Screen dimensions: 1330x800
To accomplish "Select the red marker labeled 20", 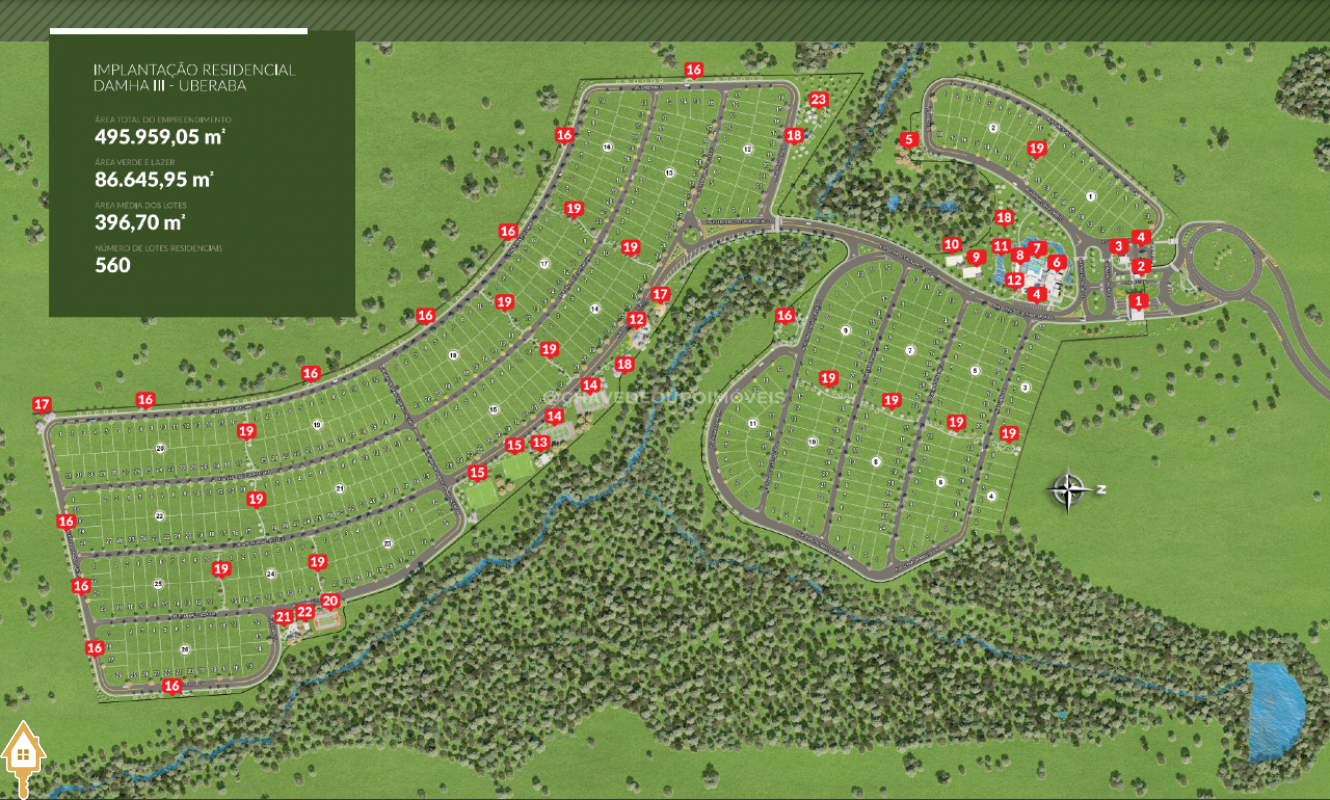I will (x=330, y=601).
